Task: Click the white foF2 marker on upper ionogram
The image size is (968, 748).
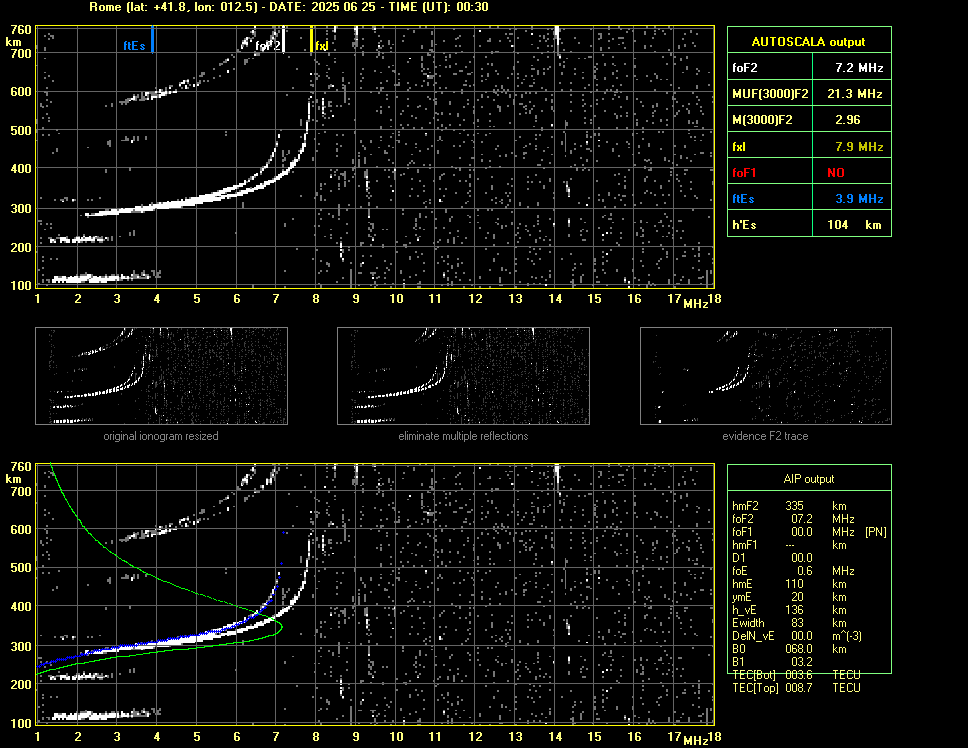Action: click(x=283, y=39)
